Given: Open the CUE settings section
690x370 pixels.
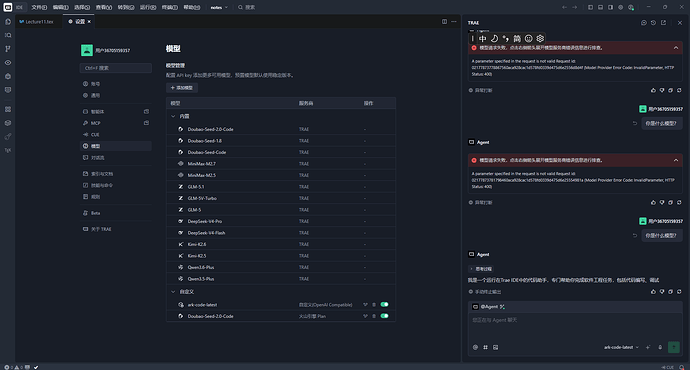Looking at the screenshot, I should 116,135.
